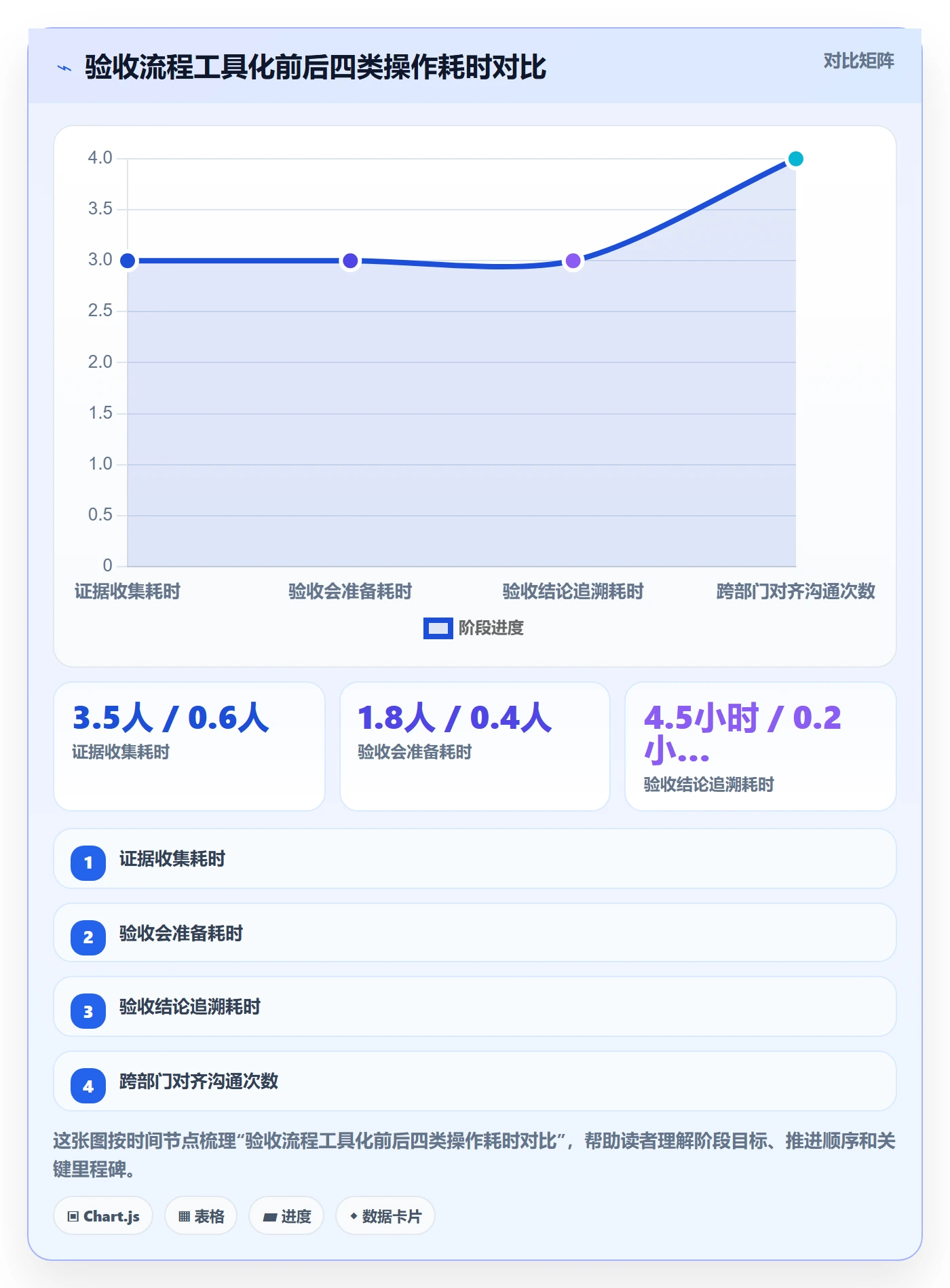Click the 验收结论追溯耗时 caption under 4.5小时 stat
Screen dimensions: 950x1288
point(709,784)
